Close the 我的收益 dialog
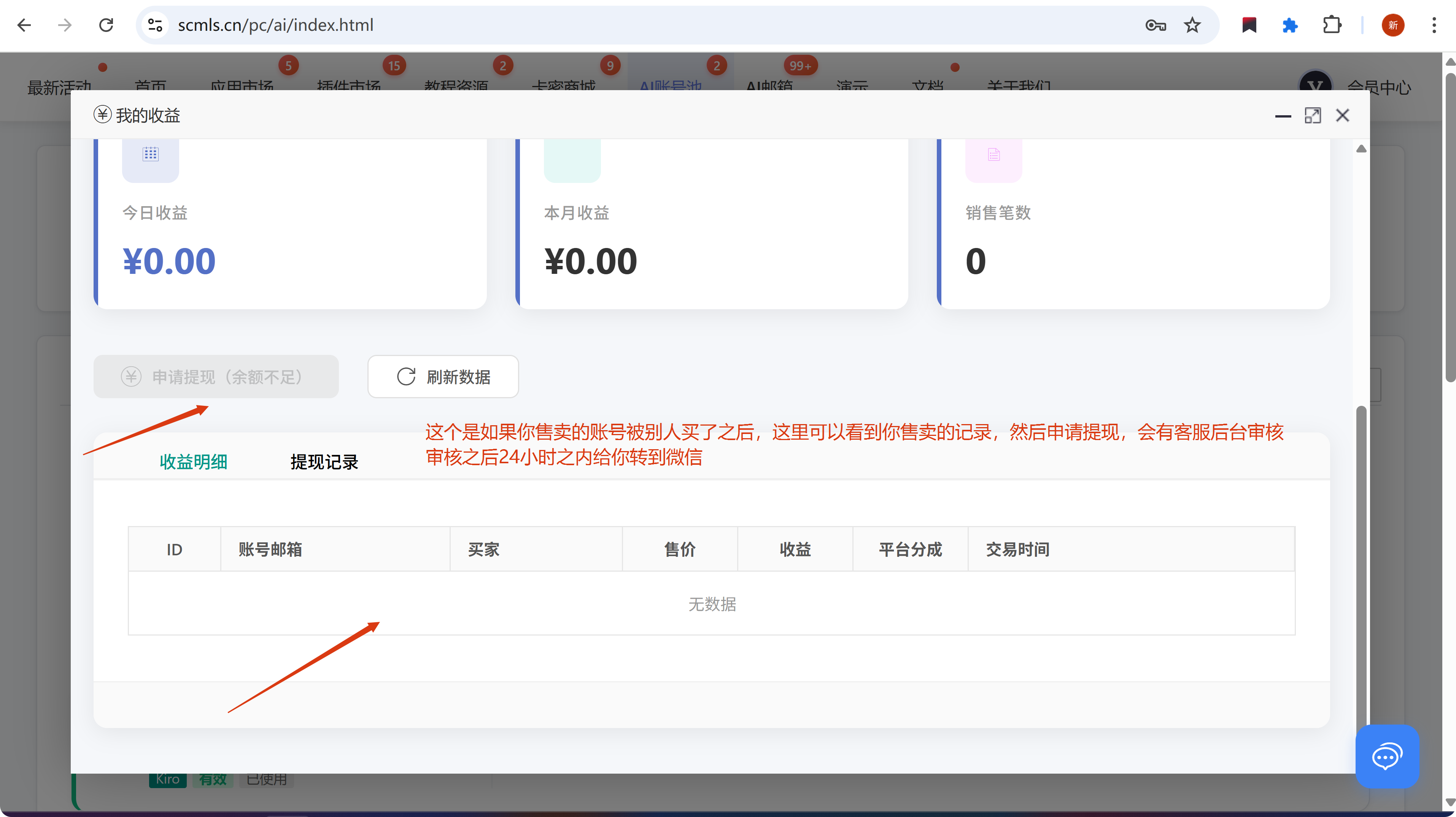 tap(1342, 116)
